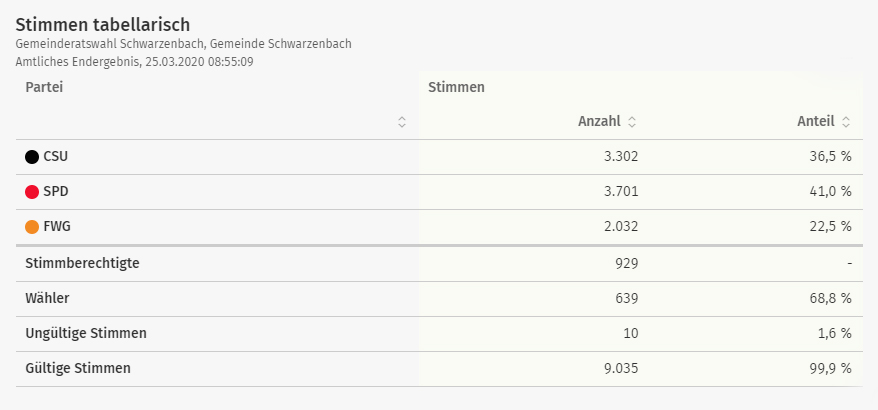This screenshot has width=878, height=410.
Task: Click the Ungültige Stimmen row label
Action: 86,334
